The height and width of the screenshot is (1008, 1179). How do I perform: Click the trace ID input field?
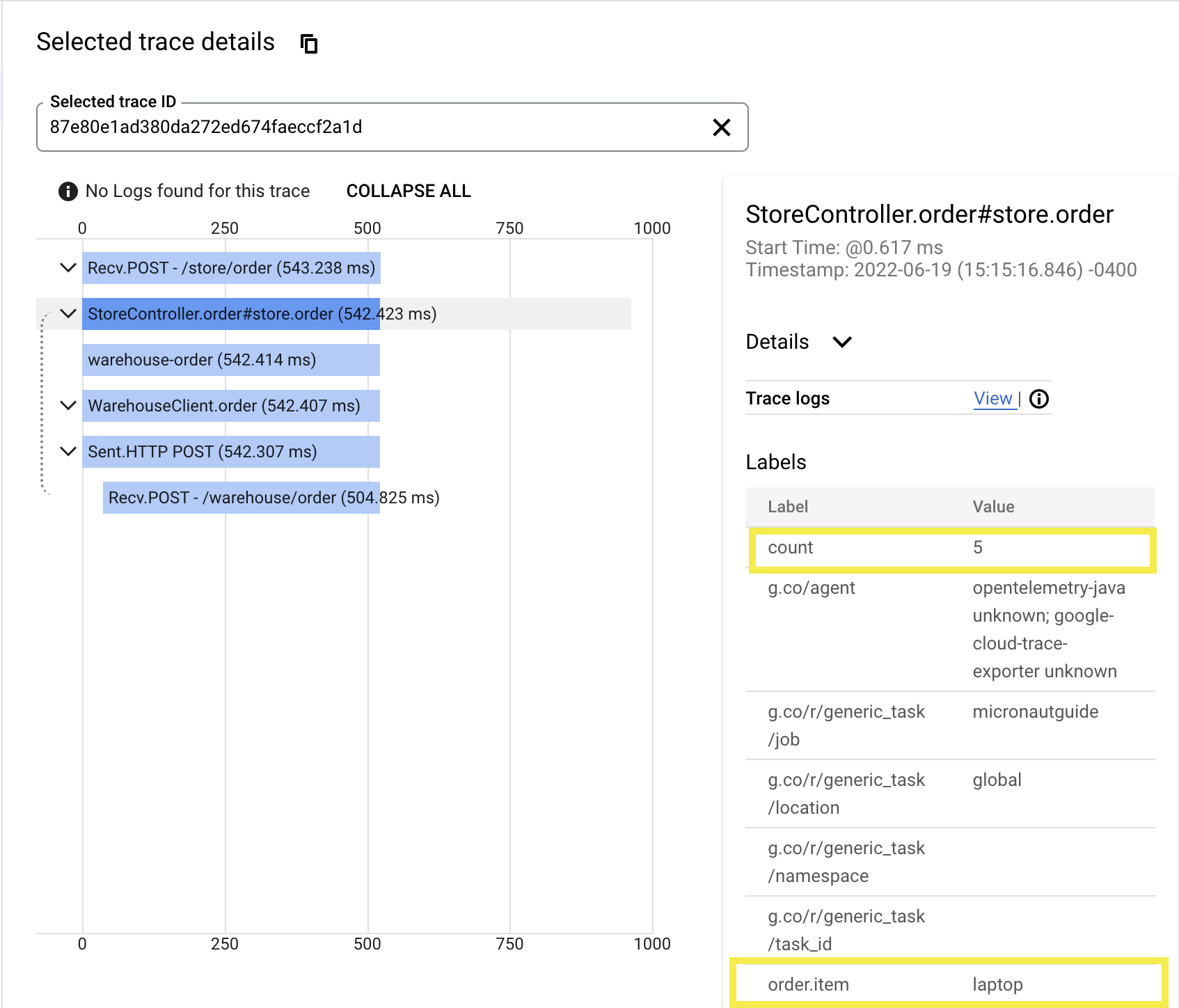coord(392,127)
